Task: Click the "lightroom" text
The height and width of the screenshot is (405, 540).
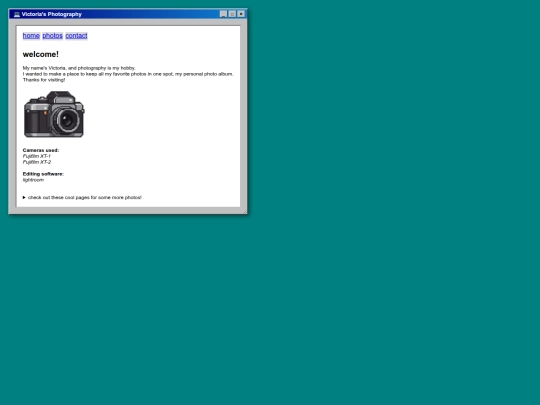Action: pyautogui.click(x=33, y=180)
